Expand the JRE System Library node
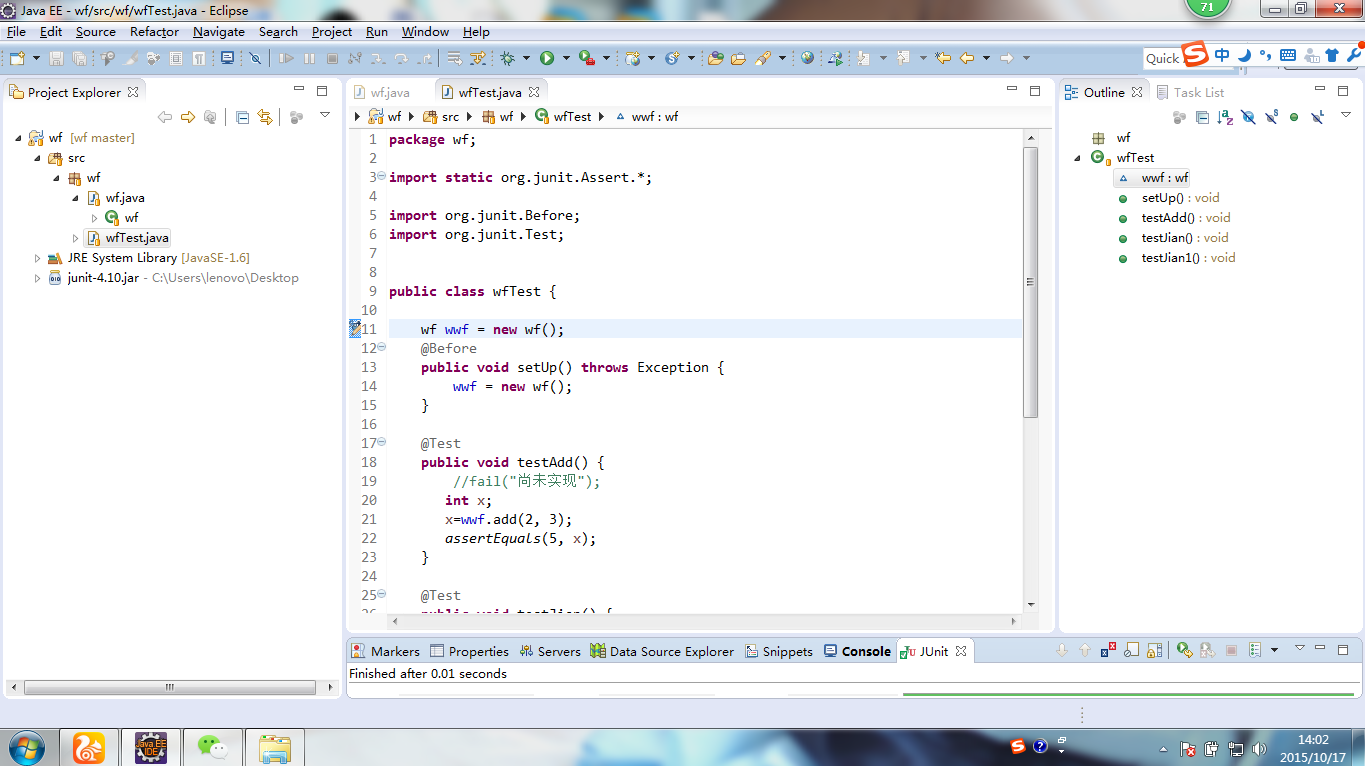The height and width of the screenshot is (766, 1365). [x=38, y=258]
